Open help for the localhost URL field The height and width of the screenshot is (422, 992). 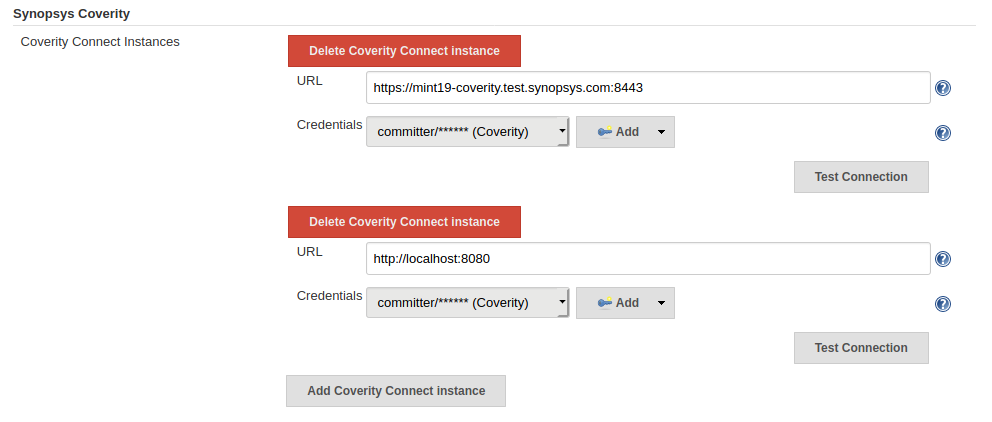tap(943, 259)
